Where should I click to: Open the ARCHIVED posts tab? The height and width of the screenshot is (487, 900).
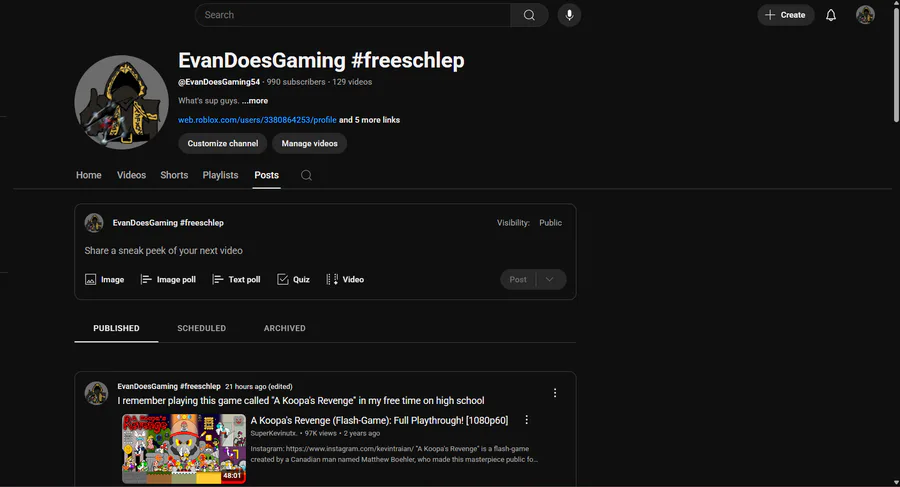pos(285,328)
